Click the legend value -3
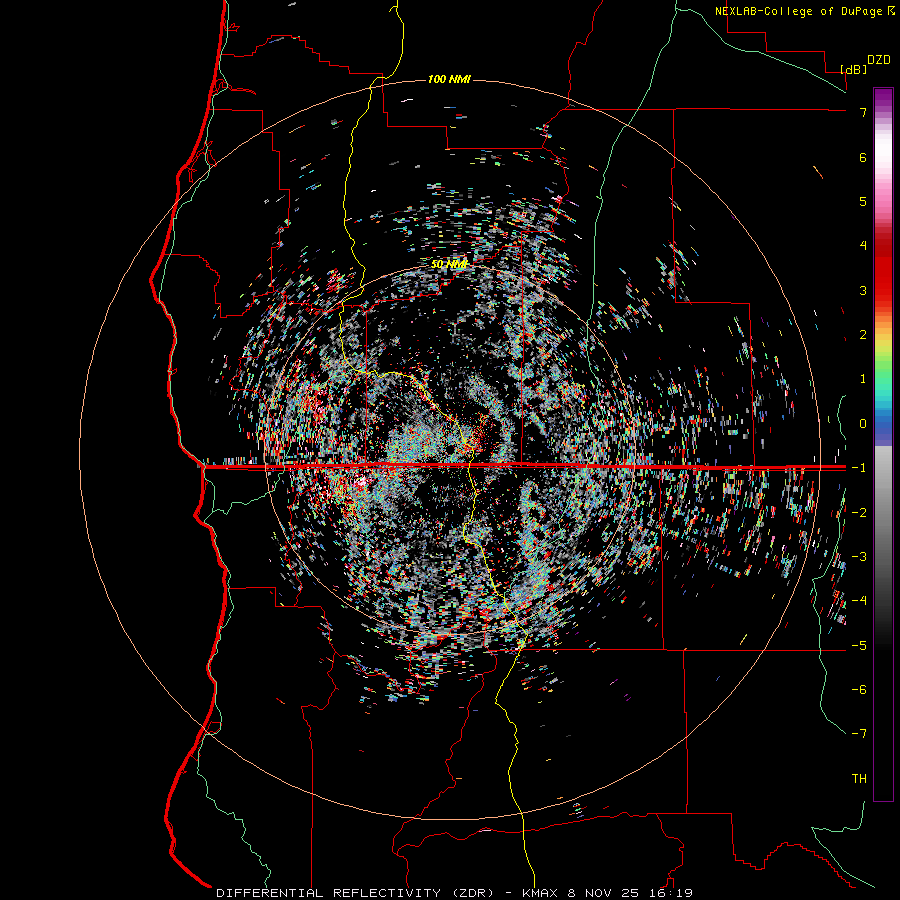Viewport: 900px width, 900px height. click(859, 557)
